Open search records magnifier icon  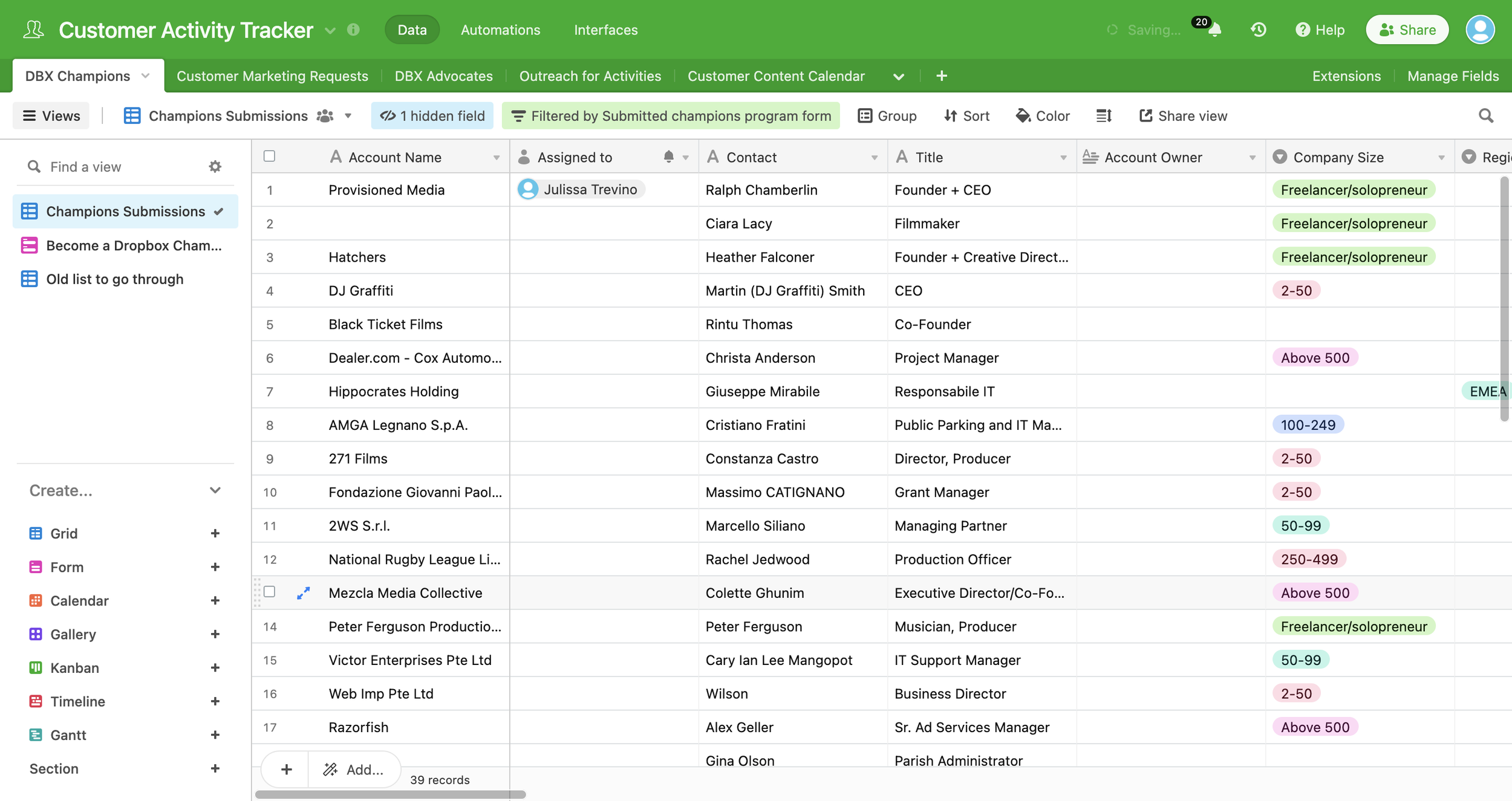click(x=1486, y=115)
